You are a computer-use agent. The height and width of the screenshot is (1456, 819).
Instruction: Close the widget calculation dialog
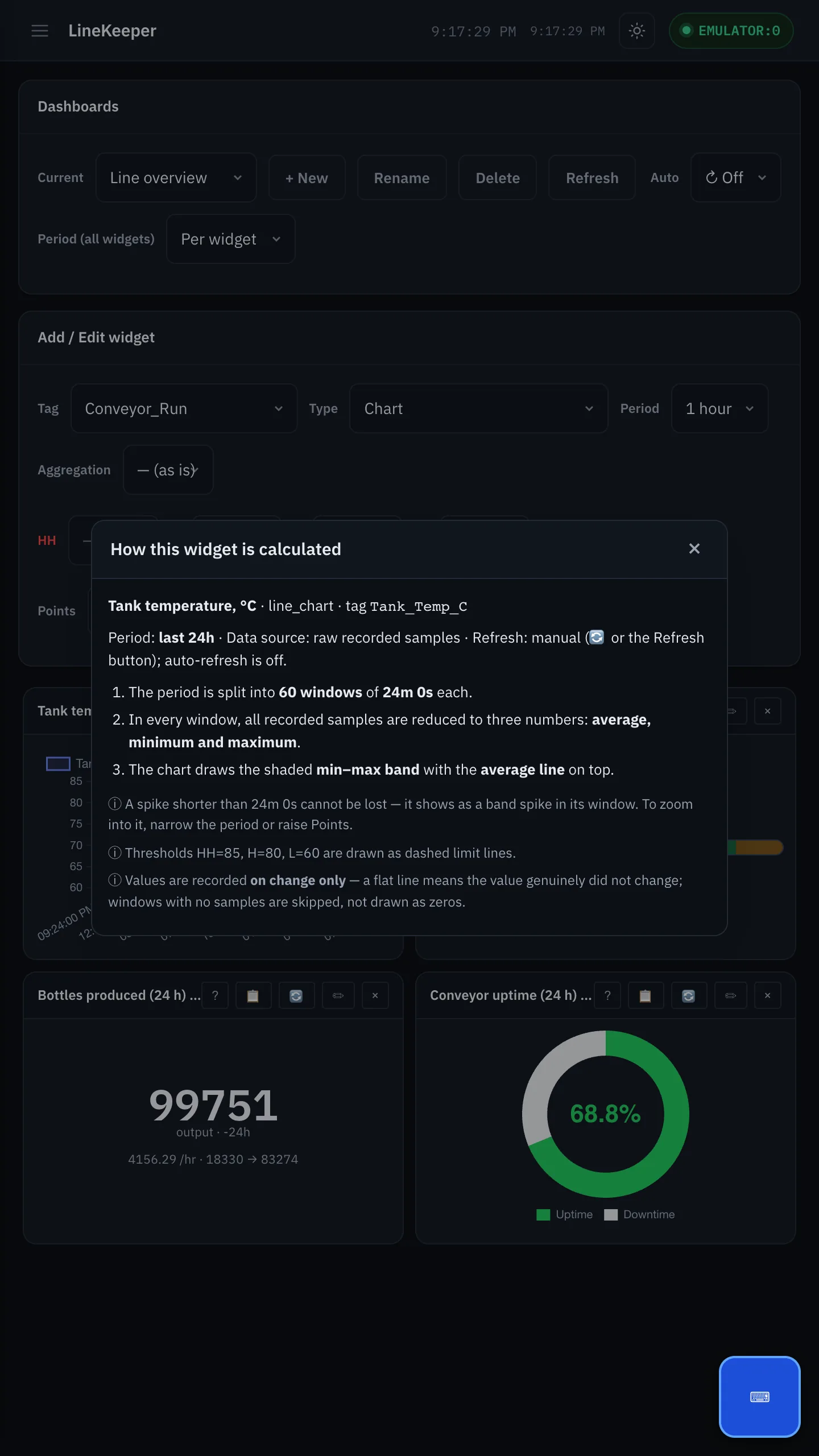694,549
